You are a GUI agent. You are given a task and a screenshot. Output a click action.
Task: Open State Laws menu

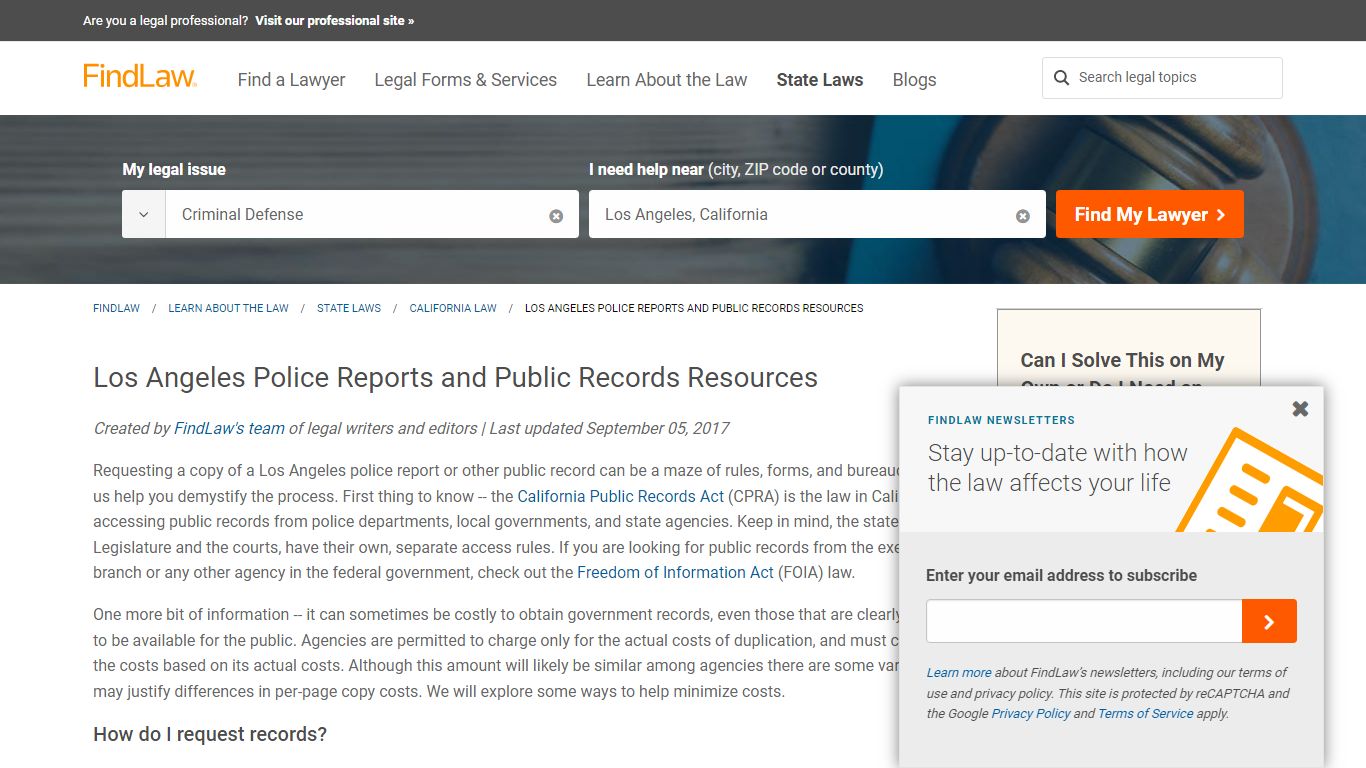(x=820, y=80)
